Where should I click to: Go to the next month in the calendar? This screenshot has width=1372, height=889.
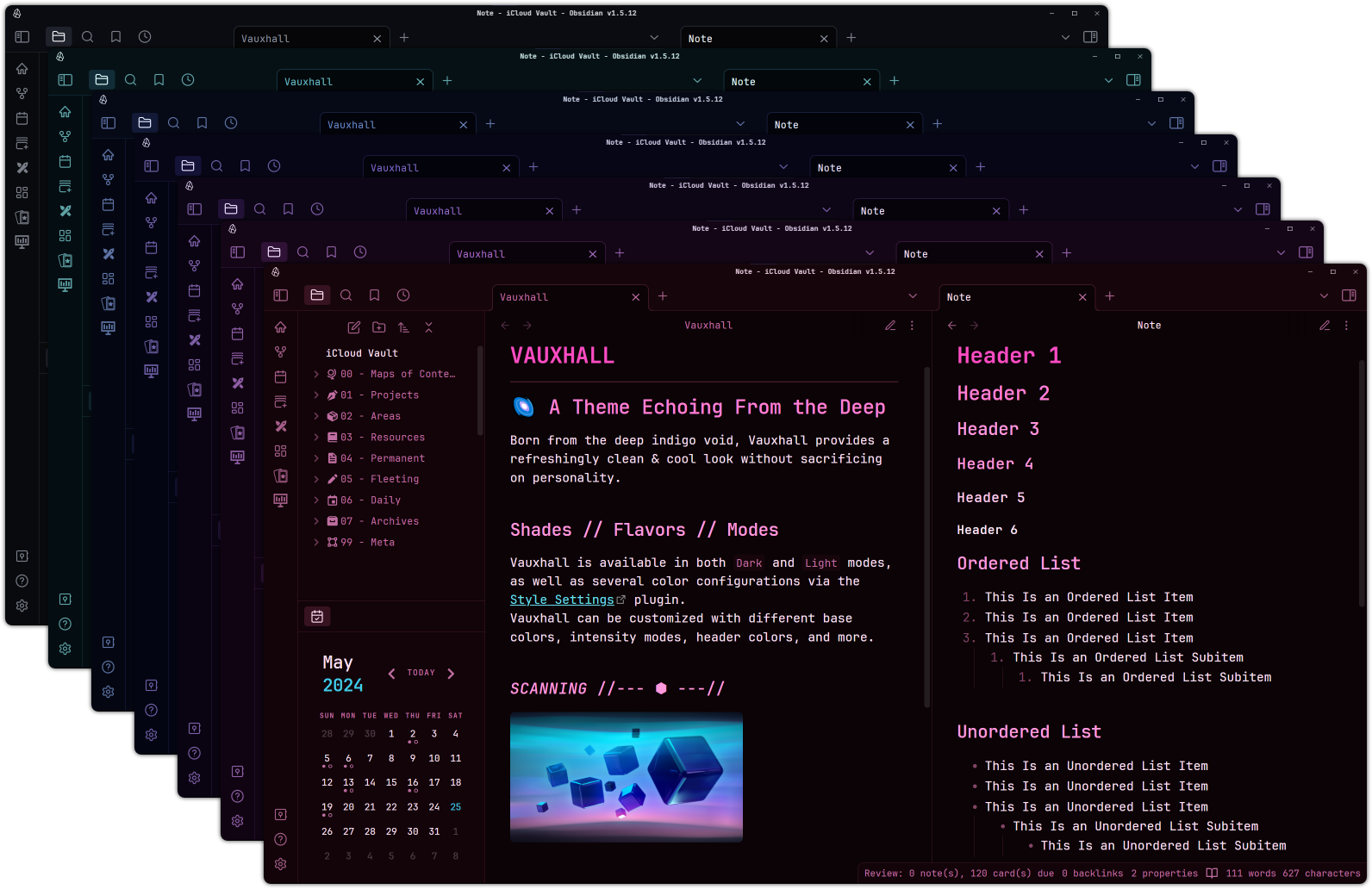pyautogui.click(x=451, y=674)
